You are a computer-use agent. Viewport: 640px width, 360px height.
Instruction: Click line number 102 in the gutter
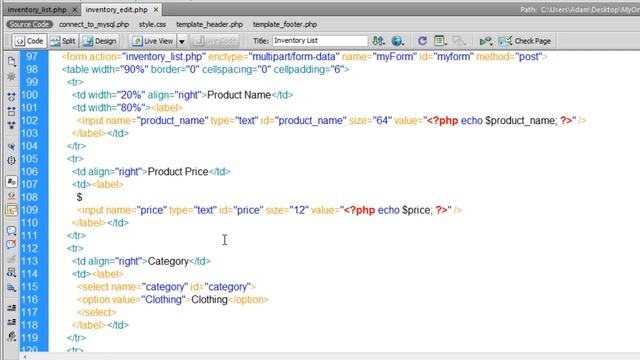(x=29, y=120)
